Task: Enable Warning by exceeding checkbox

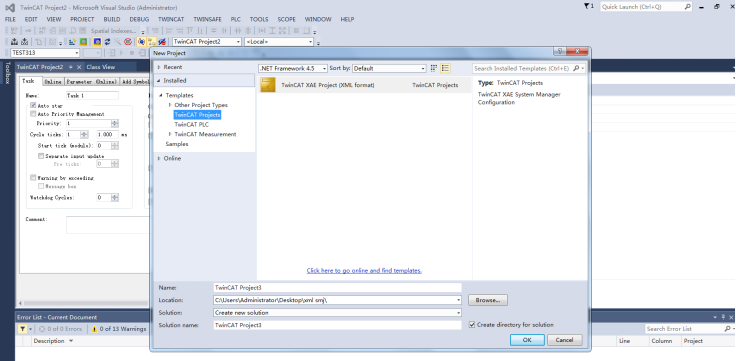Action: point(33,178)
